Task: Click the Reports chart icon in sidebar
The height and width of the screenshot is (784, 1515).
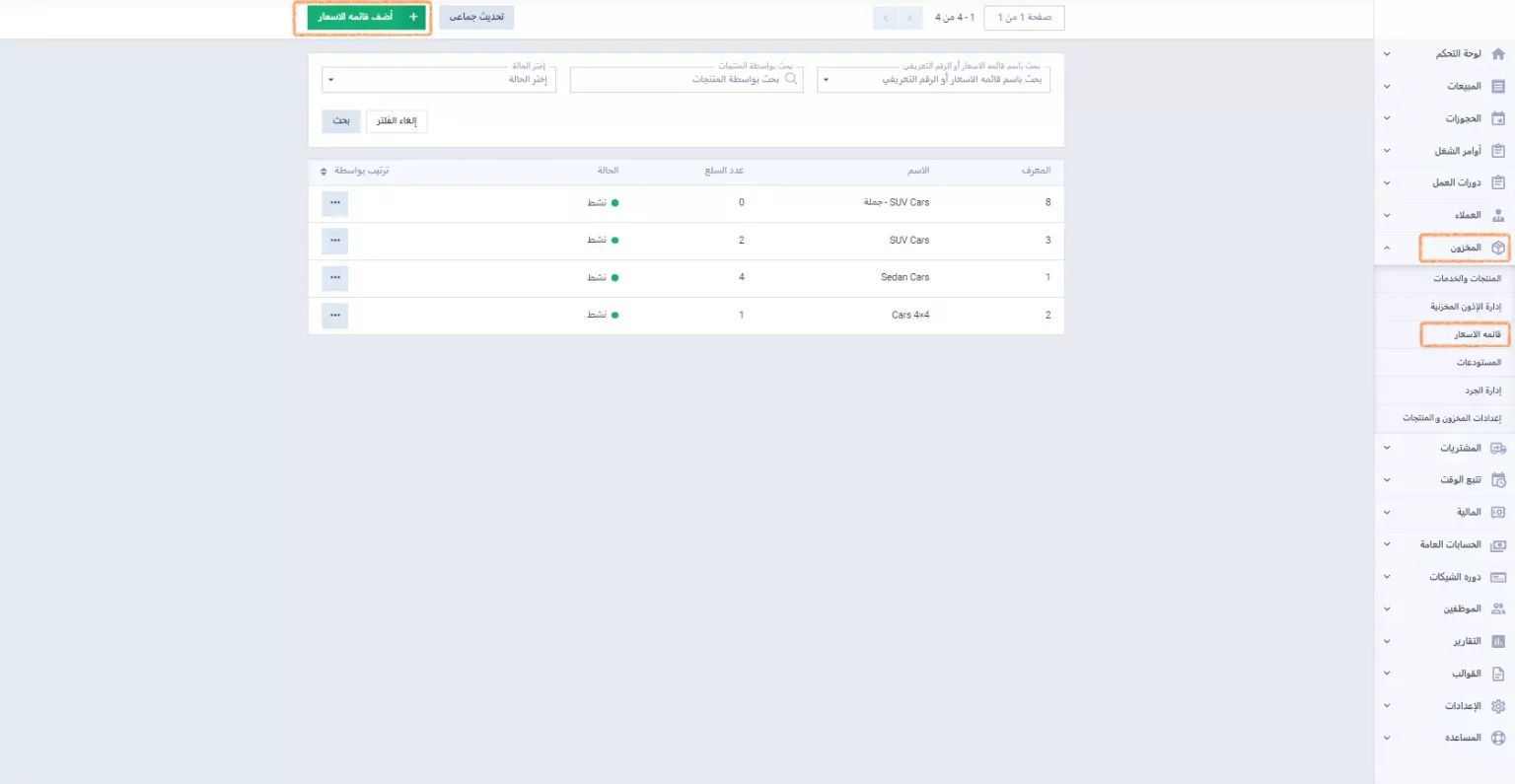Action: 1497,642
